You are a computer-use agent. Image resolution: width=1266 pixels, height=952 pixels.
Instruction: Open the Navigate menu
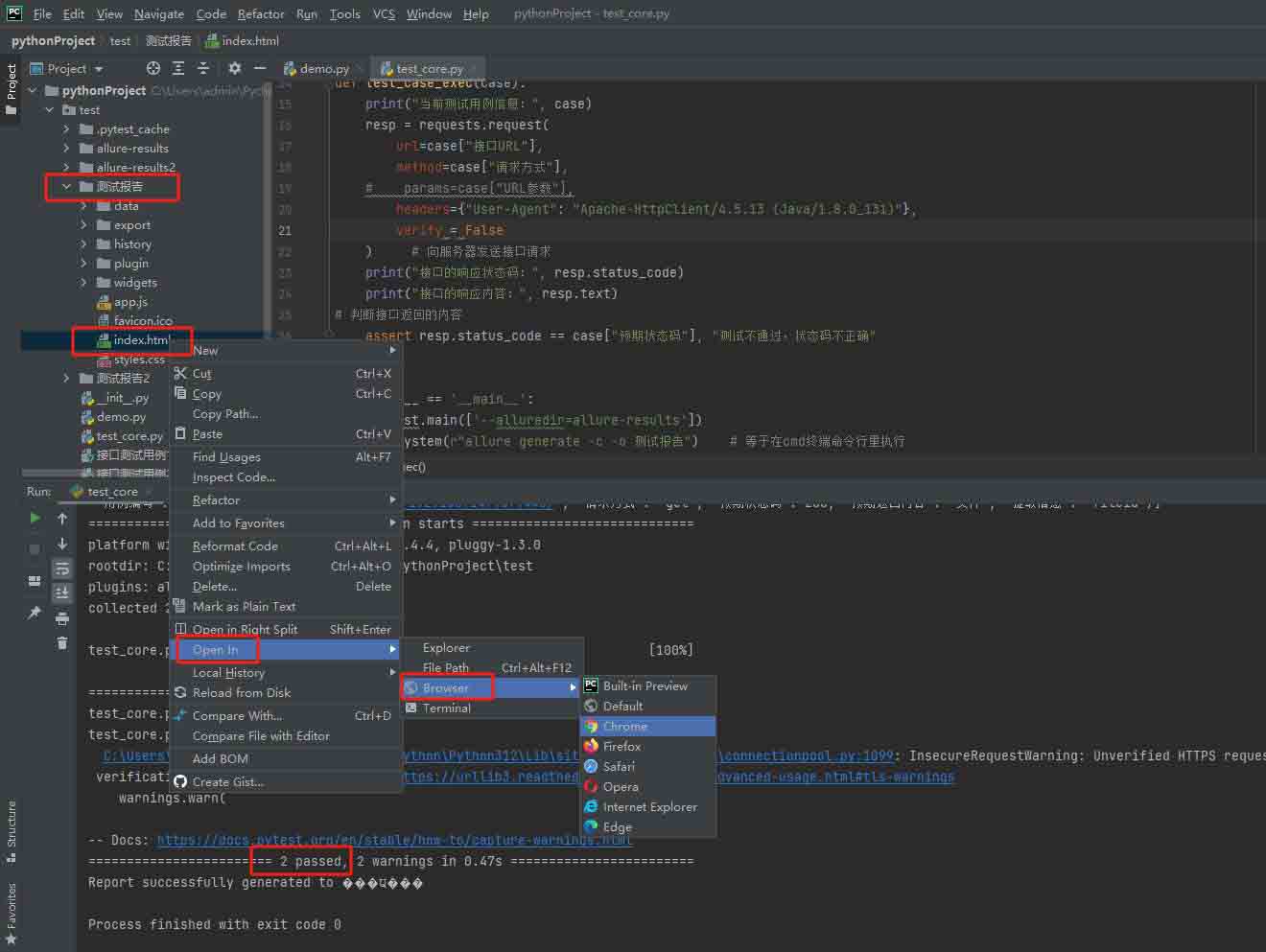coord(159,13)
